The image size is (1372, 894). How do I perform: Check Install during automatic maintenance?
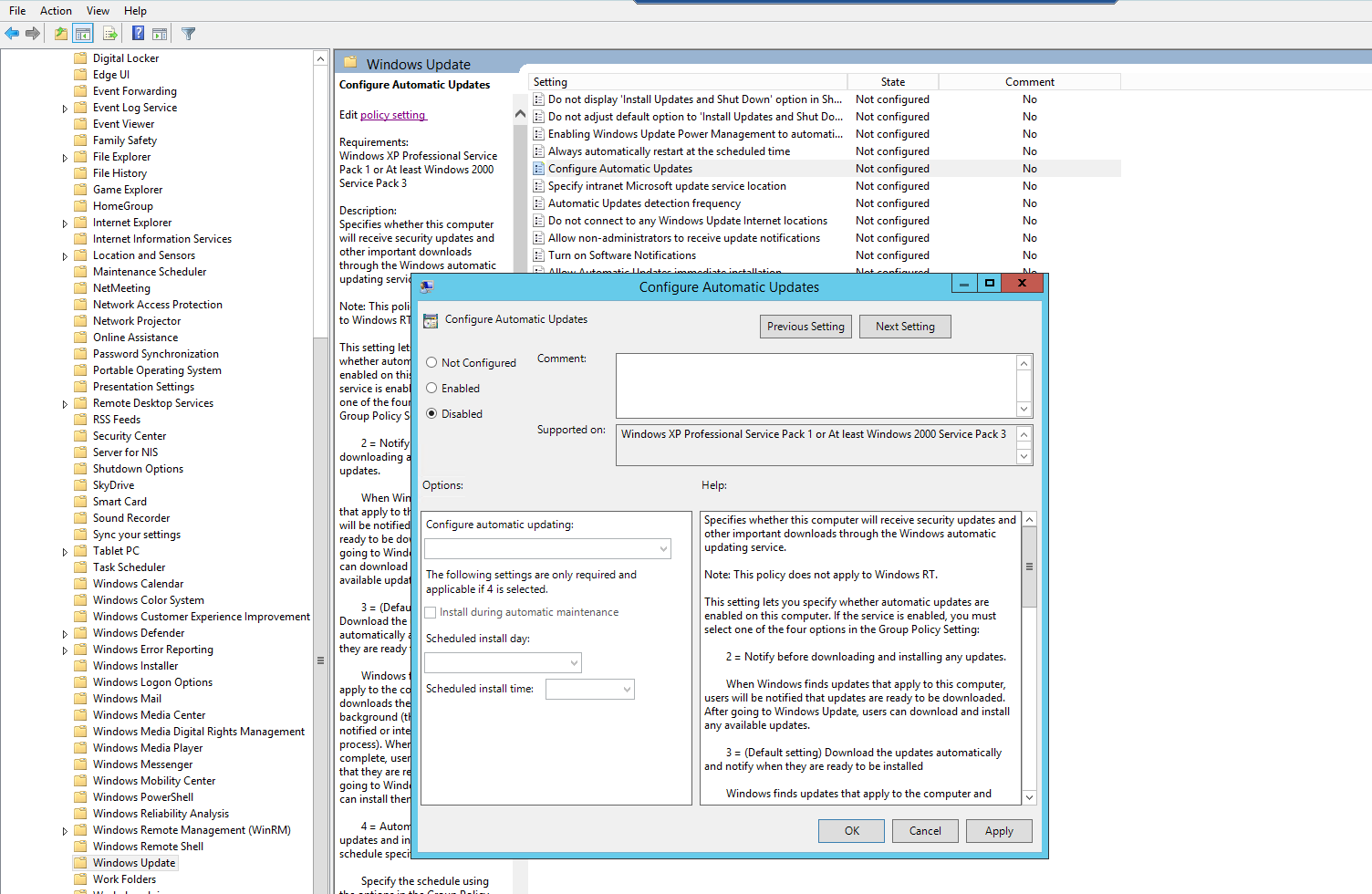[x=431, y=612]
